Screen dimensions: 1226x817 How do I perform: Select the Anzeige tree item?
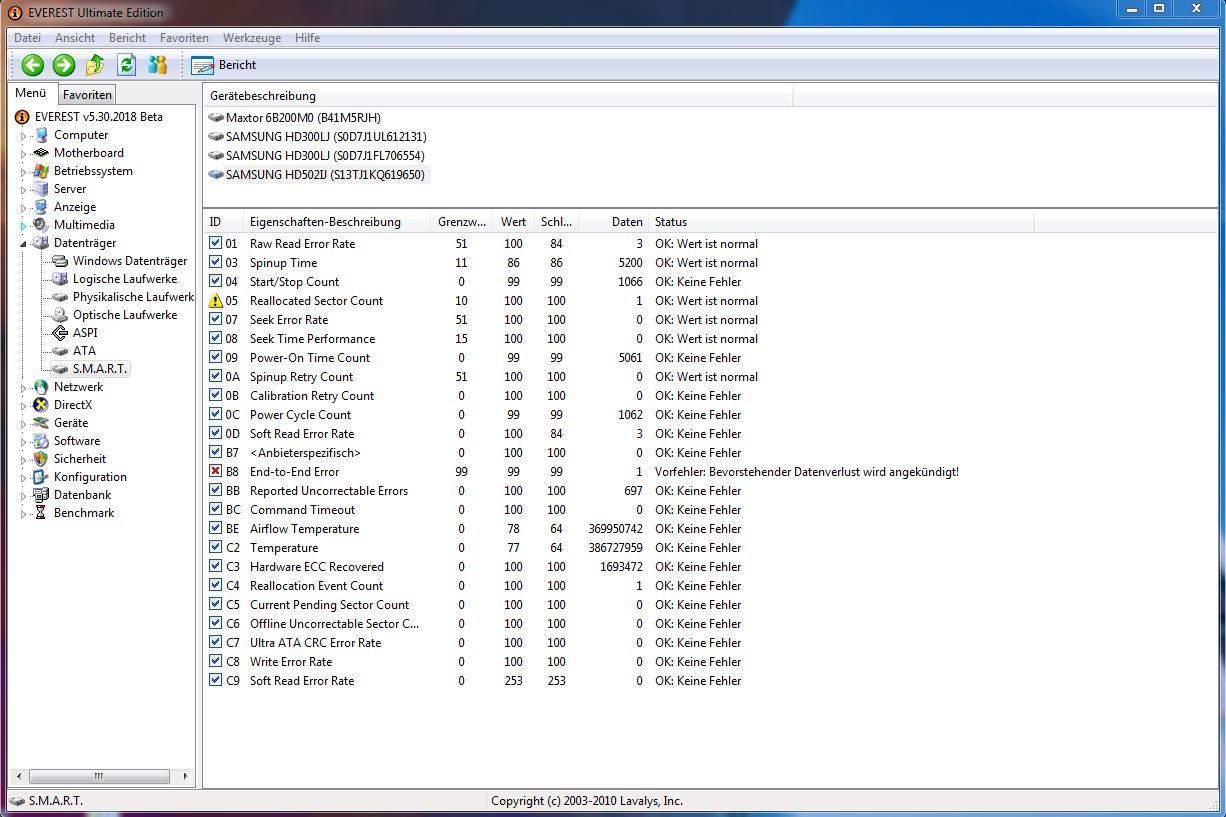[75, 207]
